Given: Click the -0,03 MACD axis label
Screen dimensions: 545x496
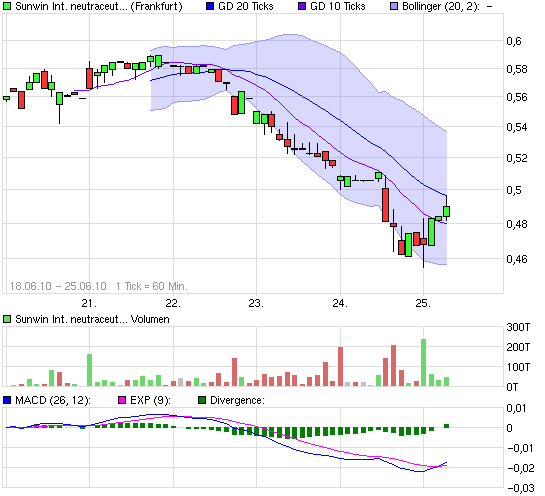Looking at the screenshot, I should click(520, 488).
